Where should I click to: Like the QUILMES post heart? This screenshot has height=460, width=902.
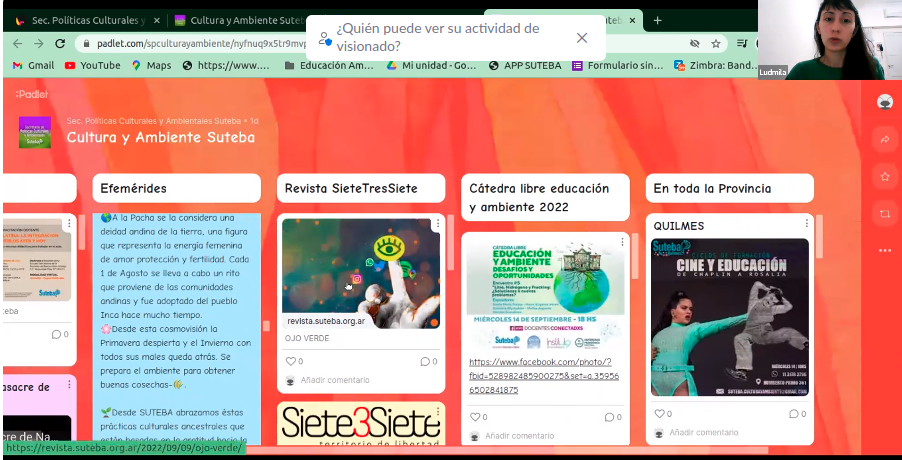click(659, 413)
